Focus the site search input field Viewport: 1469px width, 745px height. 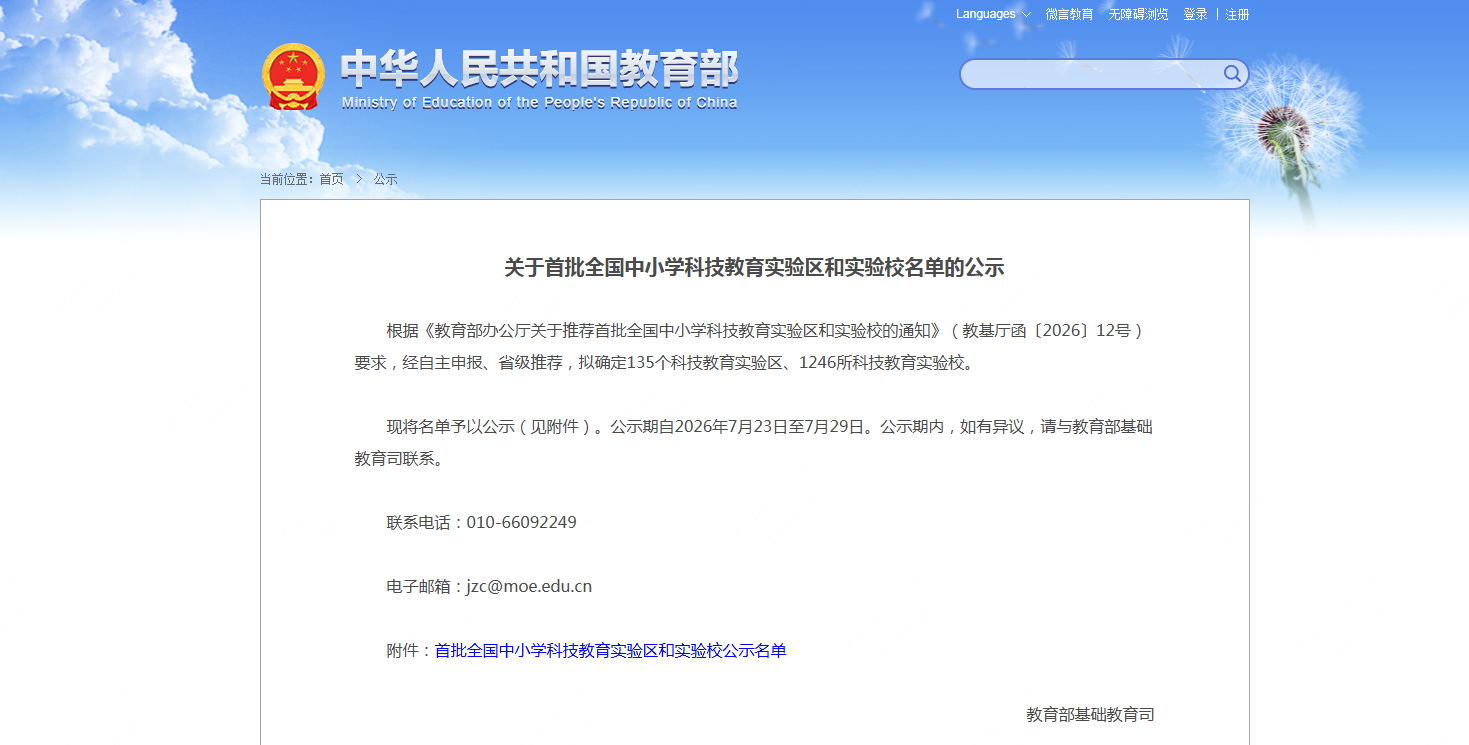pyautogui.click(x=1092, y=74)
